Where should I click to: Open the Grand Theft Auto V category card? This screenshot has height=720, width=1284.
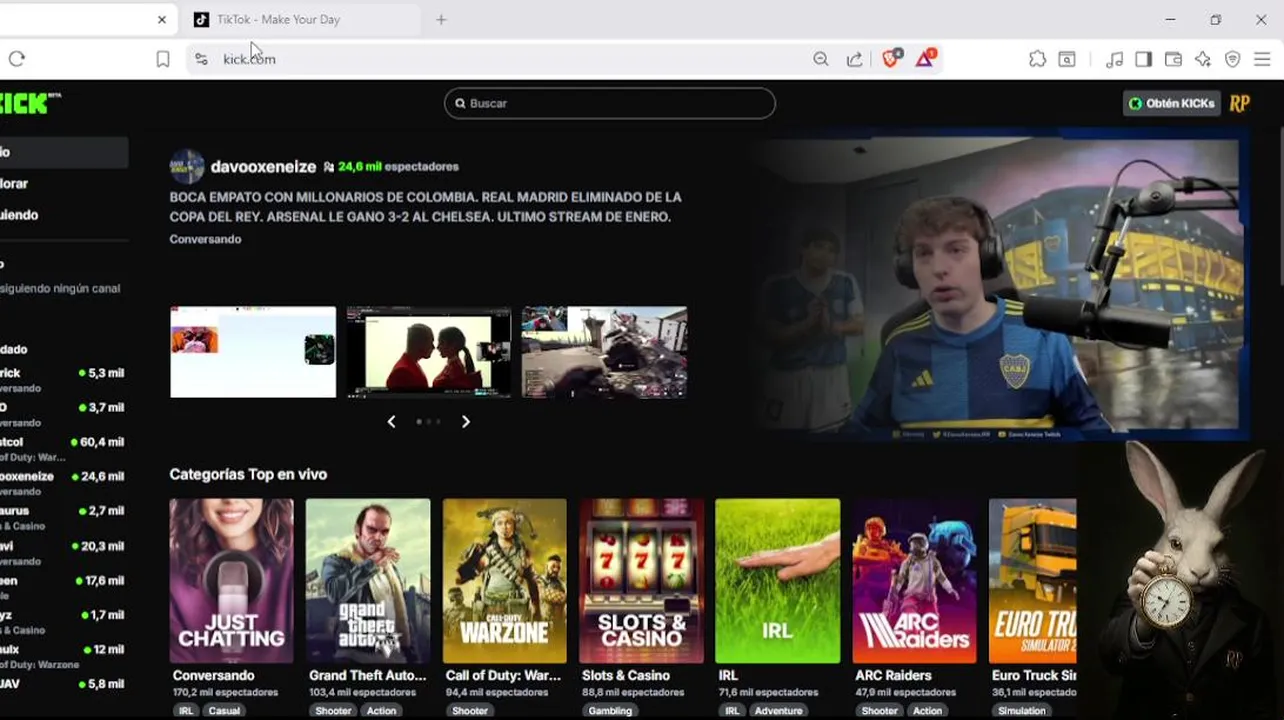368,581
